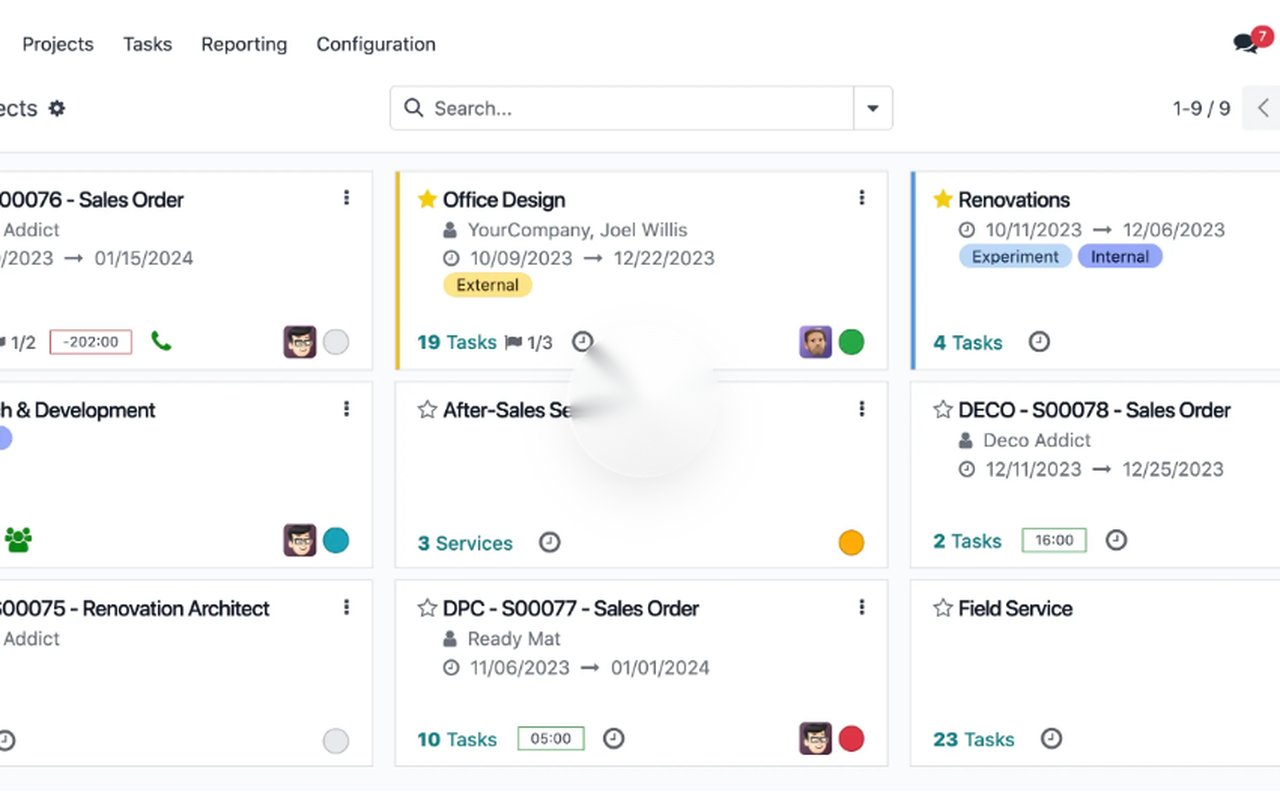Go to the previous page with the pager arrow

(1262, 108)
